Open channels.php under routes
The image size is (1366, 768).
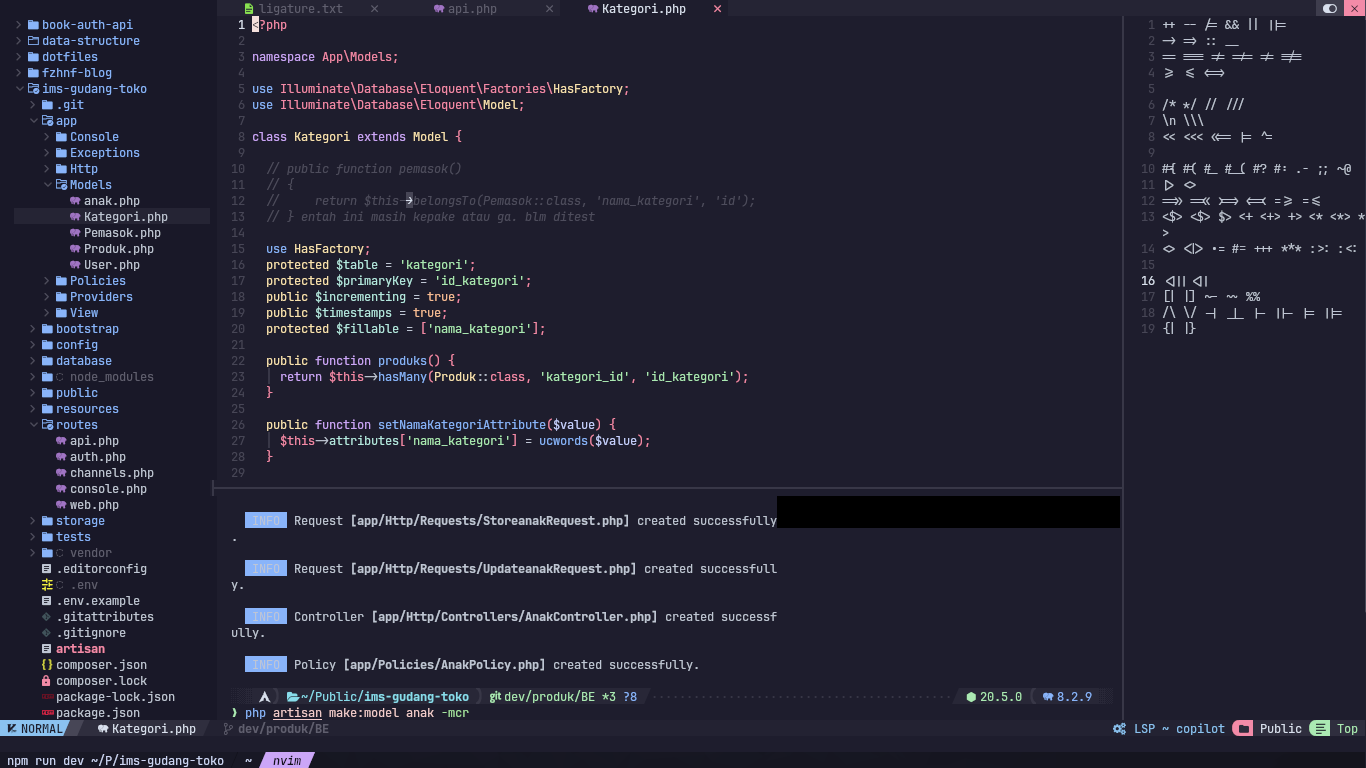click(112, 473)
